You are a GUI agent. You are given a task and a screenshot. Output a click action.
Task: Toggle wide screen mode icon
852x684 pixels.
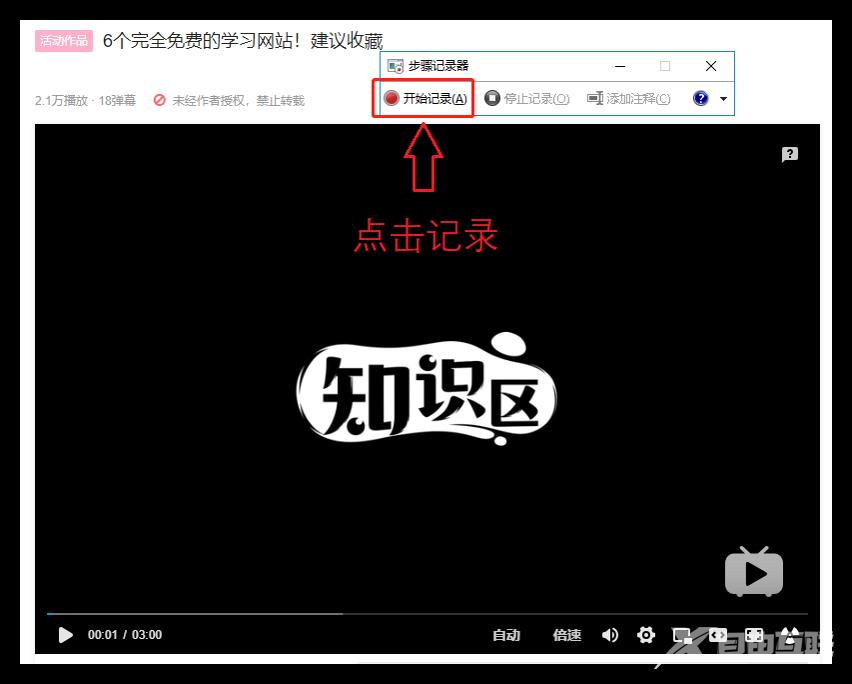(718, 635)
